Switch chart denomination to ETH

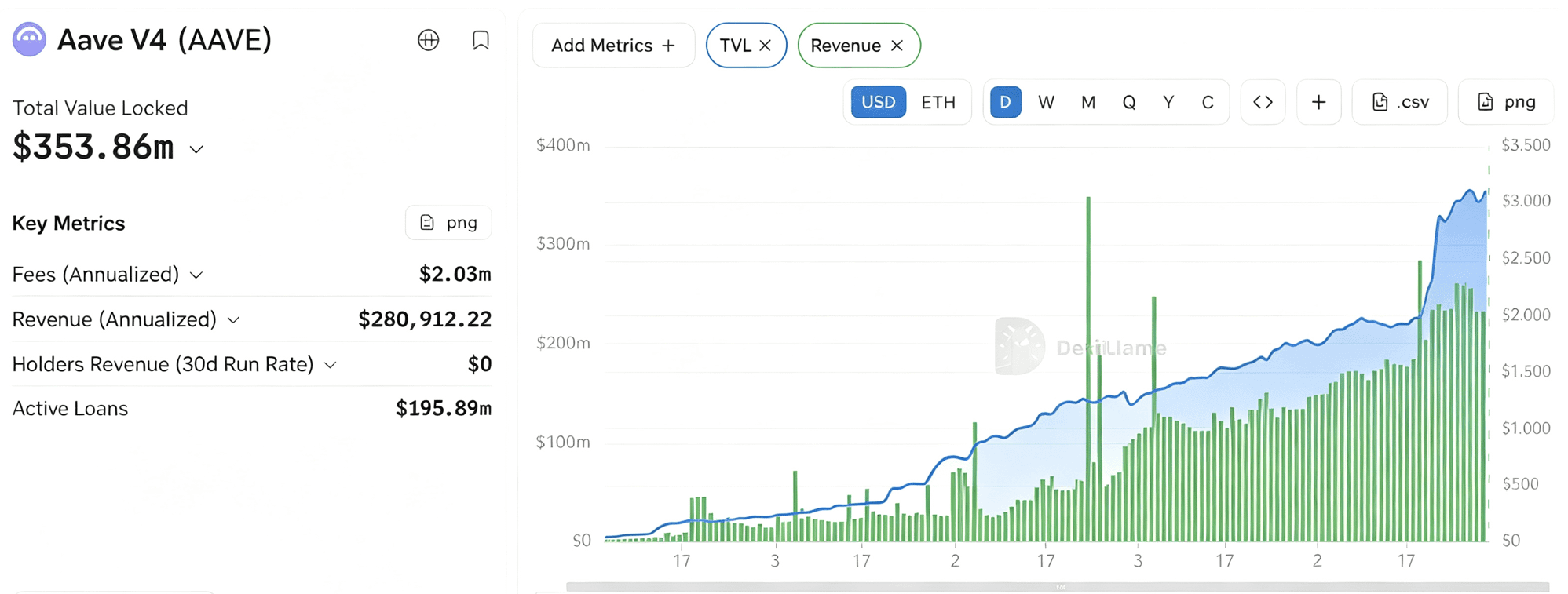[x=938, y=102]
